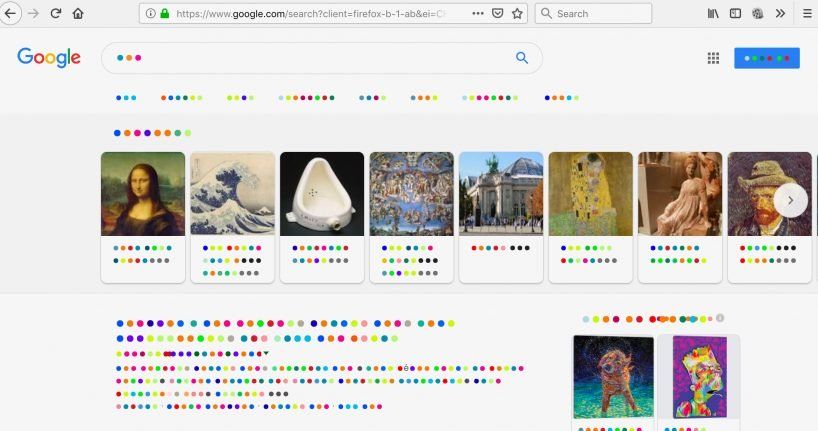Viewport: 818px width, 431px height.
Task: Open the Grand Palais building thumbnail
Action: tap(501, 194)
